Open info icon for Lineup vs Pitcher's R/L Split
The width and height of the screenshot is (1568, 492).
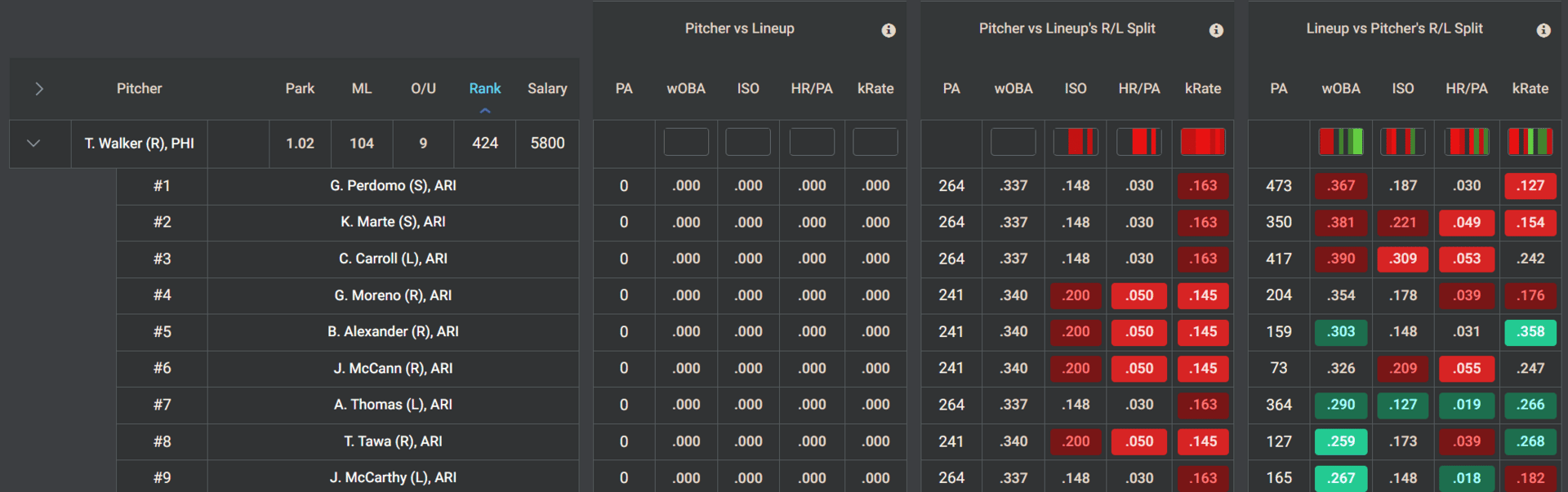tap(1543, 30)
